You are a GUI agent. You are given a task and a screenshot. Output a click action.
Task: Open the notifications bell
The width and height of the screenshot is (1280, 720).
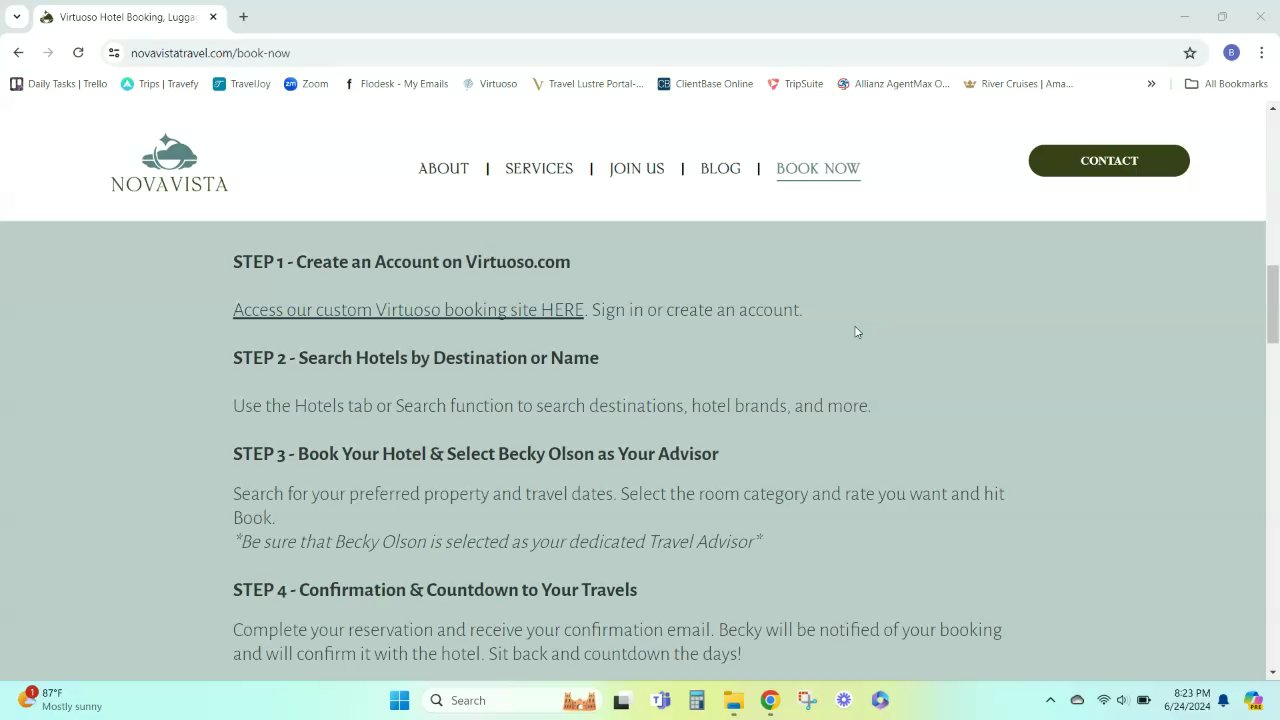[x=1223, y=700]
